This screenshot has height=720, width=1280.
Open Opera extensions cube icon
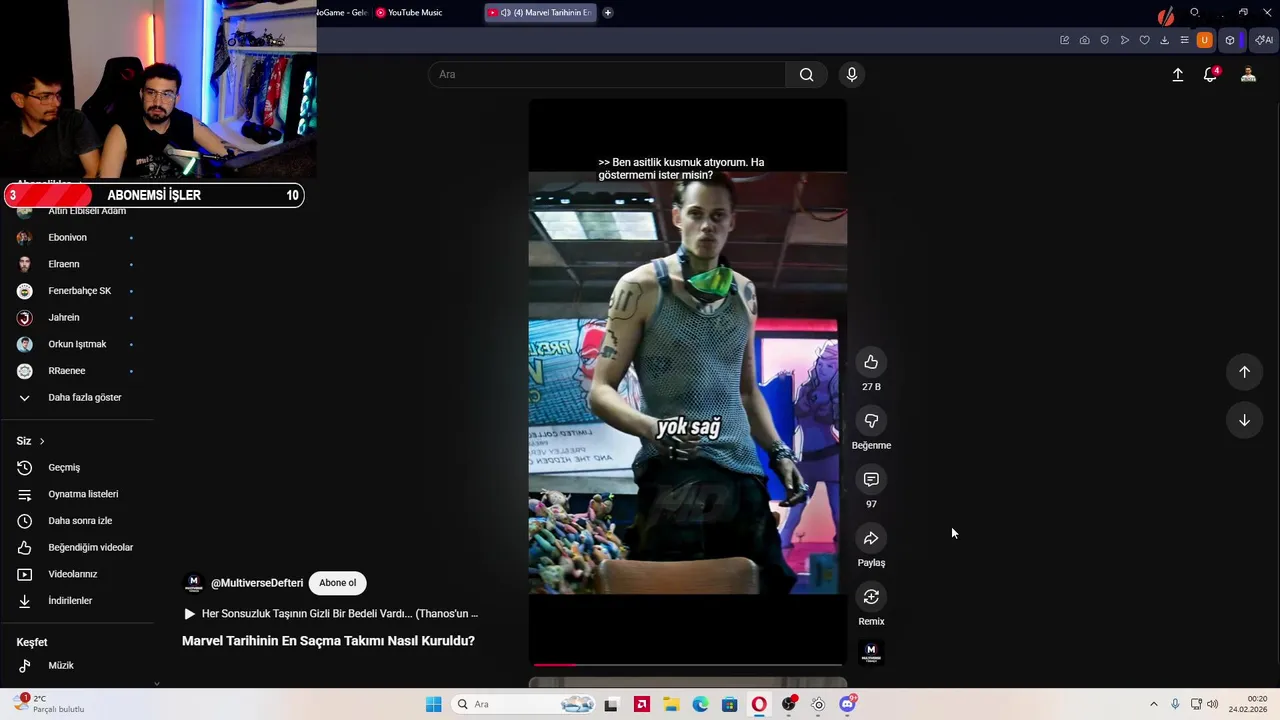click(x=1230, y=40)
